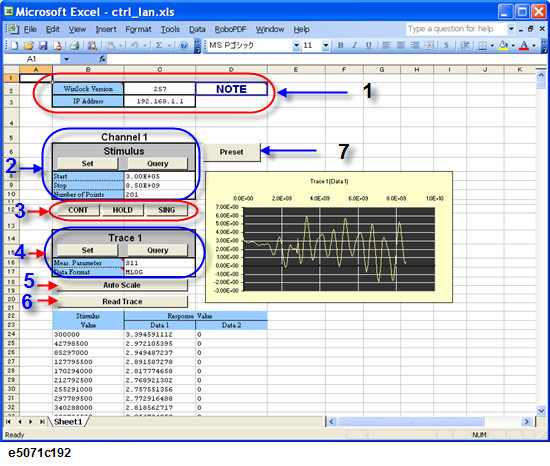Toggle Italic formatting
Viewport: 550px width, 466px height.
click(x=355, y=45)
